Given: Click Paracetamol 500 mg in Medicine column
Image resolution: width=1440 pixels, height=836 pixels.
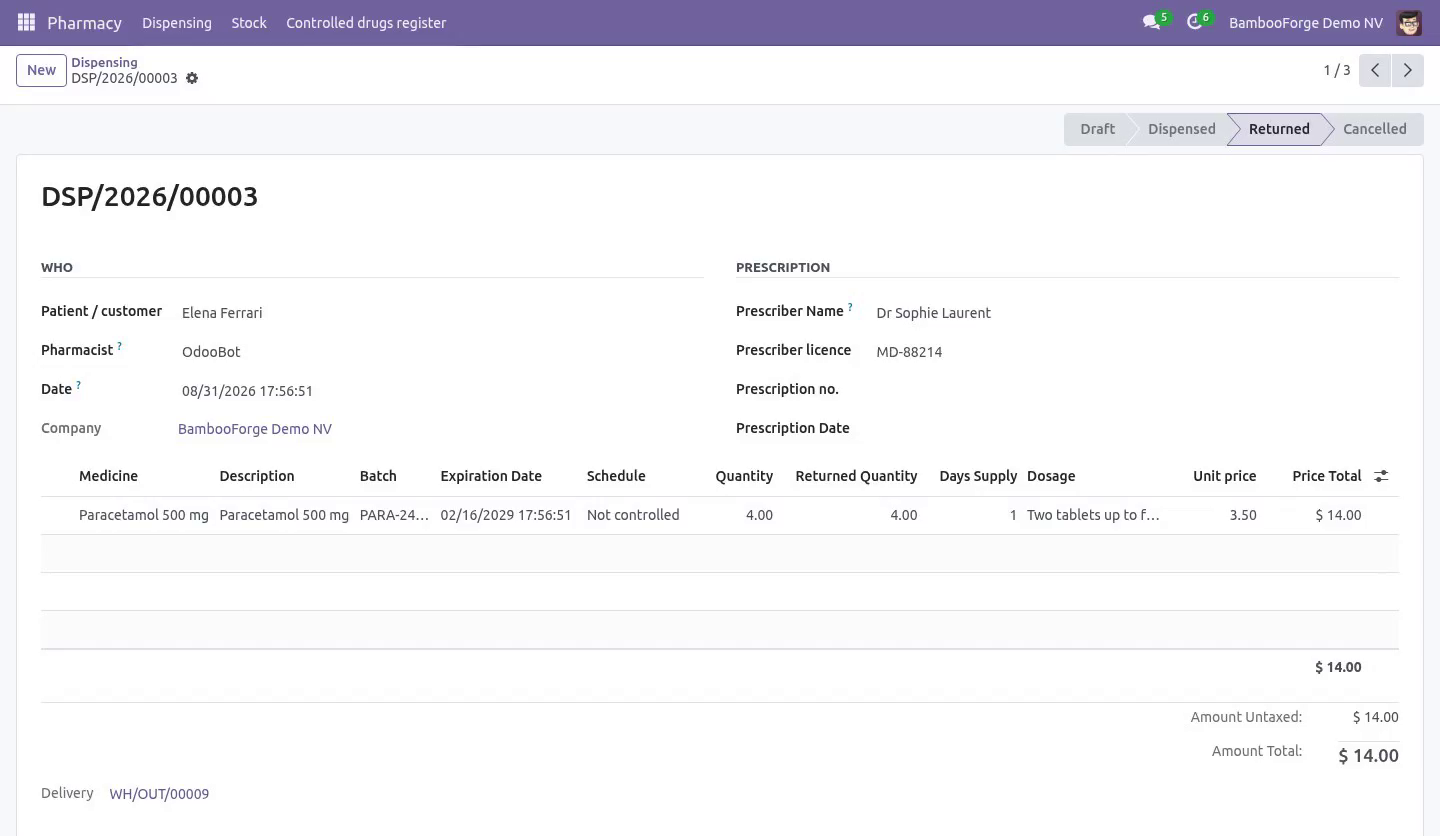Looking at the screenshot, I should pyautogui.click(x=144, y=515).
